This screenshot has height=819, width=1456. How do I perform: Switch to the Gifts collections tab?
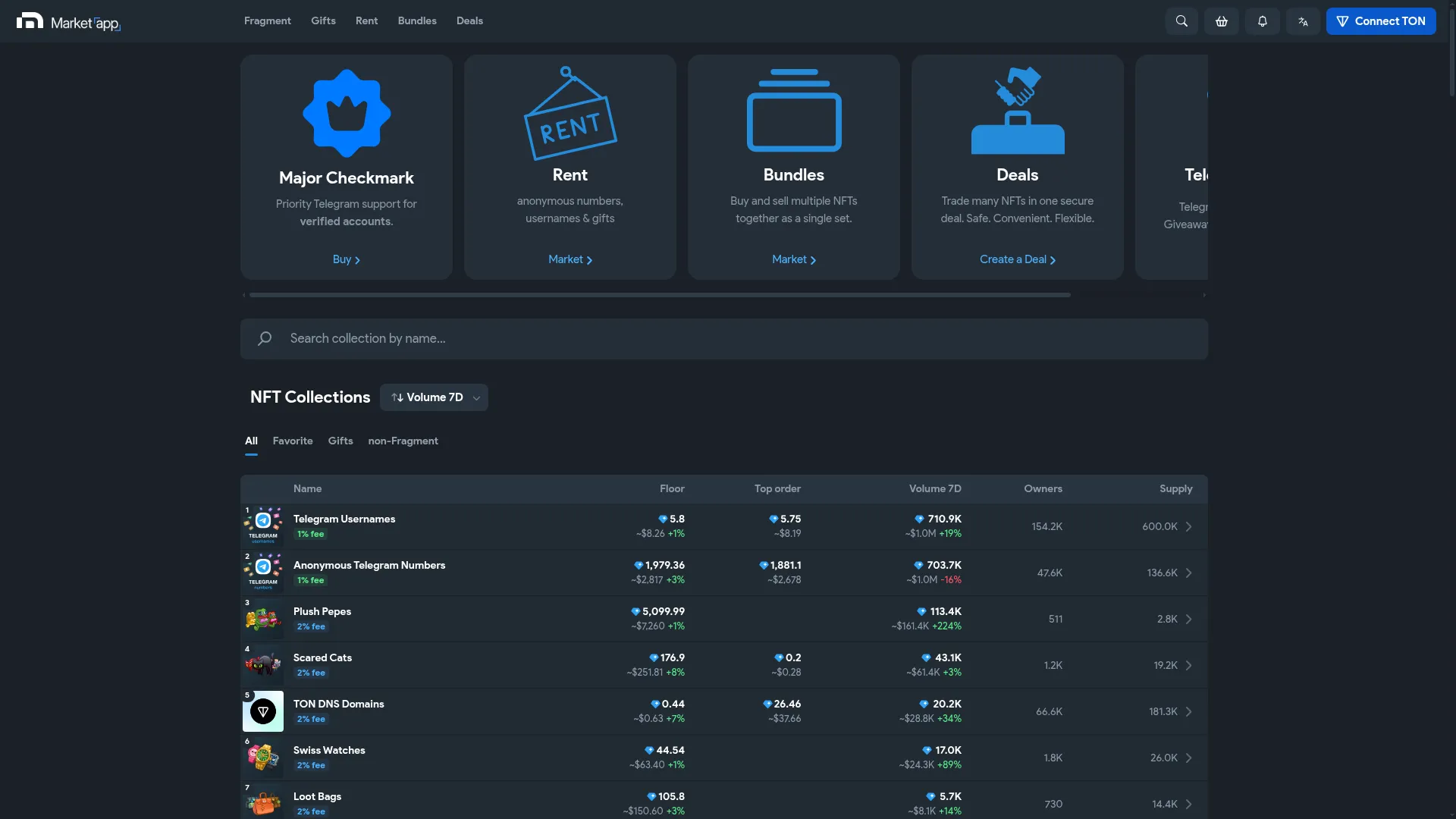click(340, 441)
